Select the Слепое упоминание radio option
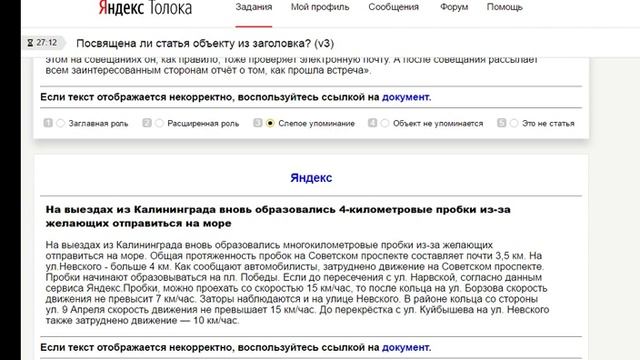 click(x=270, y=123)
